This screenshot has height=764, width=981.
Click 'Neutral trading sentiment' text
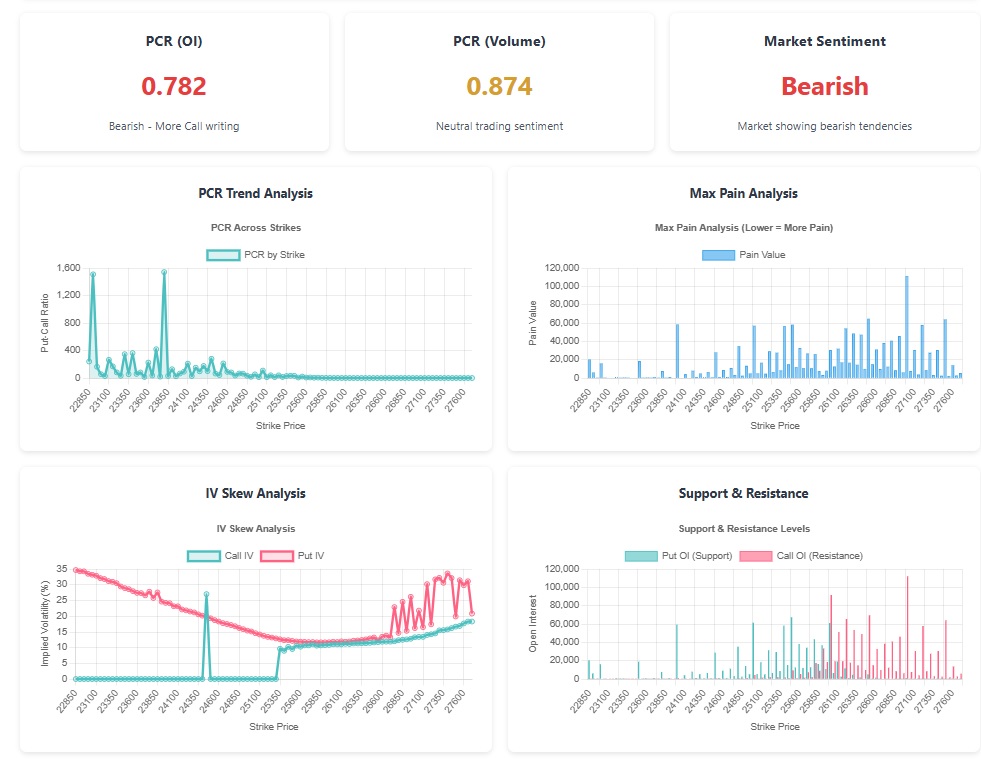(499, 126)
